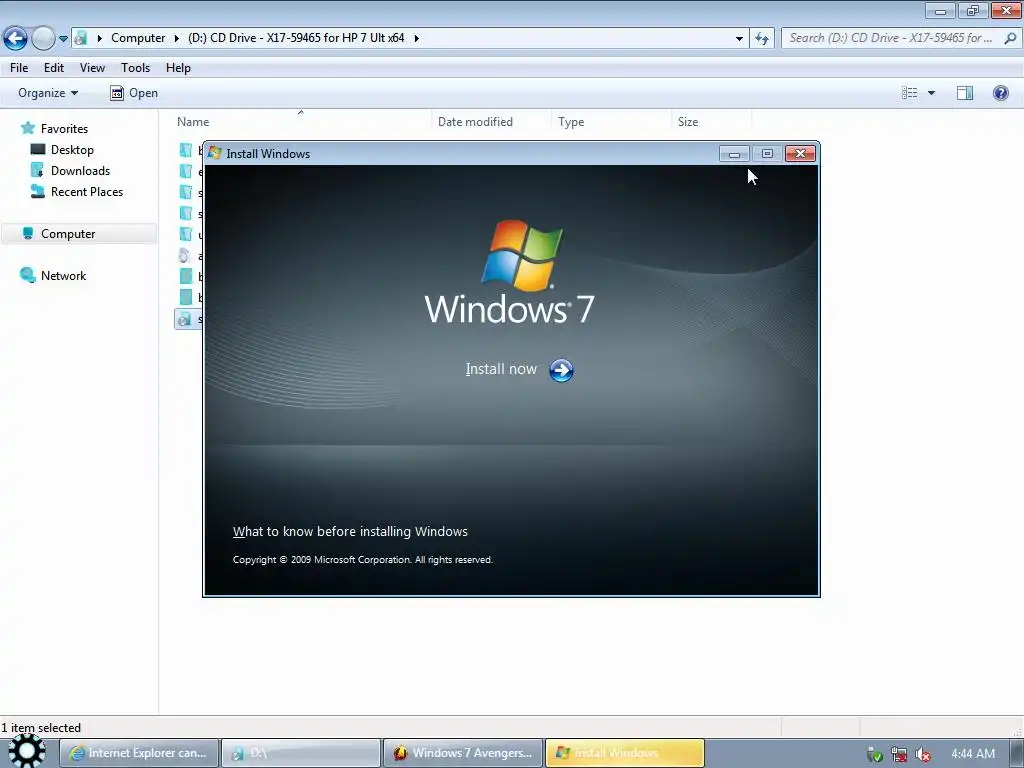The image size is (1024, 768).
Task: Open the File menu
Action: 19,68
